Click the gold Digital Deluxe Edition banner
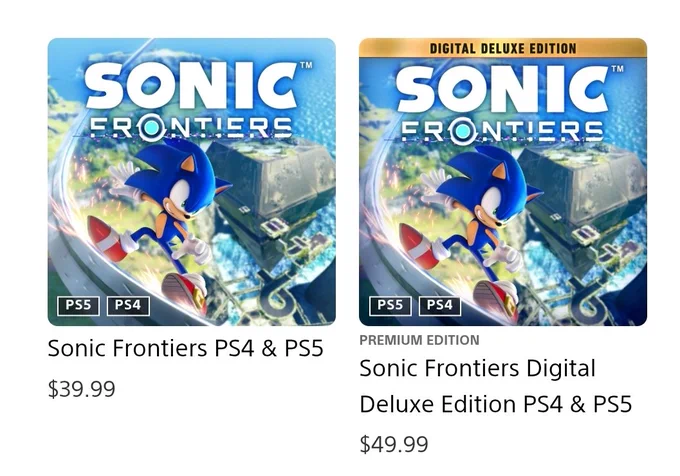This screenshot has width=680, height=476. point(503,48)
